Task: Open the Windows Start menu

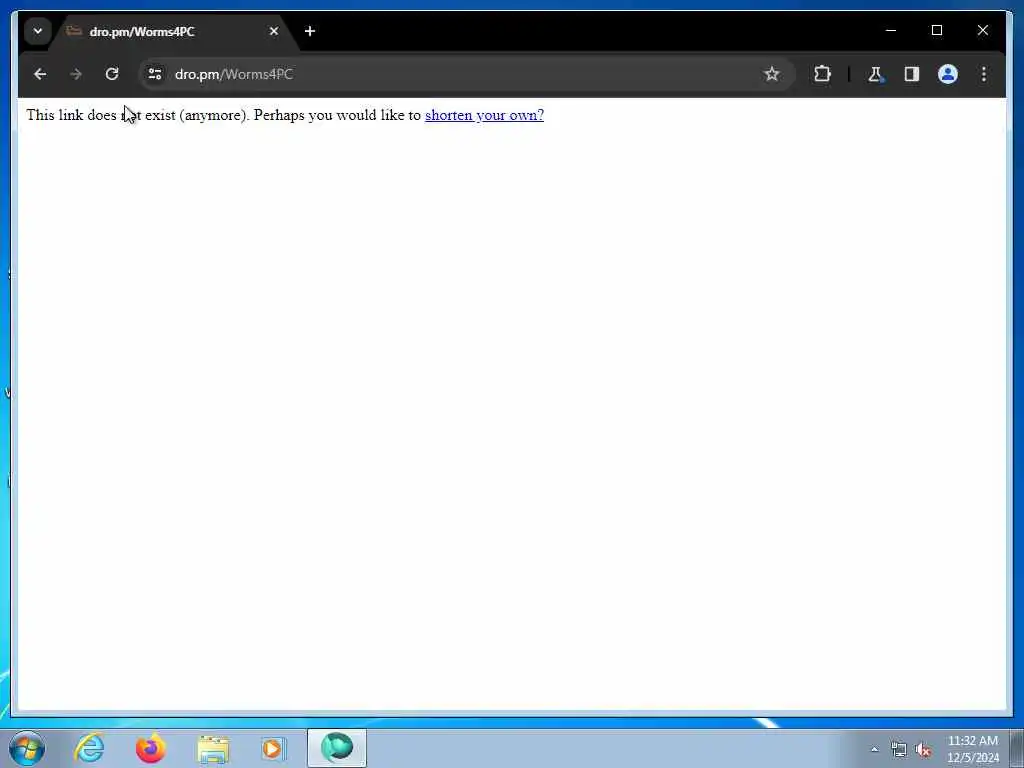Action: [x=27, y=748]
